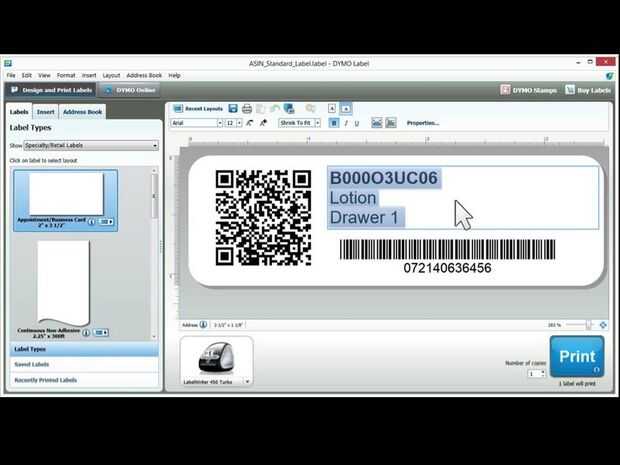Select landscape label orientation icon
The height and width of the screenshot is (465, 620).
[x=346, y=108]
